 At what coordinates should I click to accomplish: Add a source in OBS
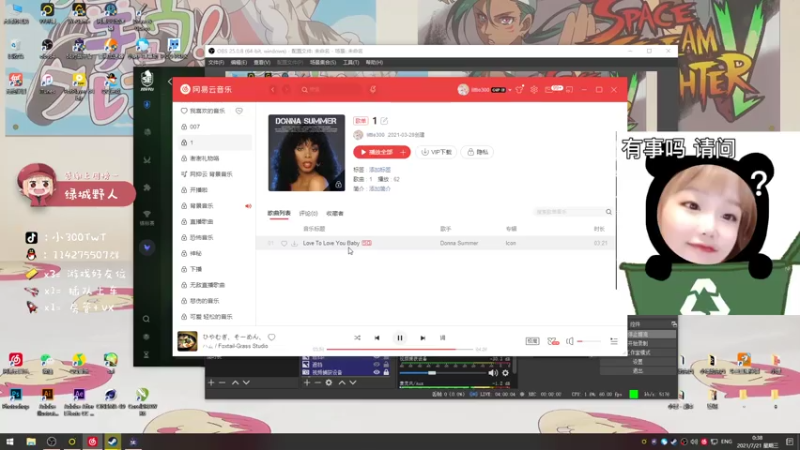point(307,382)
